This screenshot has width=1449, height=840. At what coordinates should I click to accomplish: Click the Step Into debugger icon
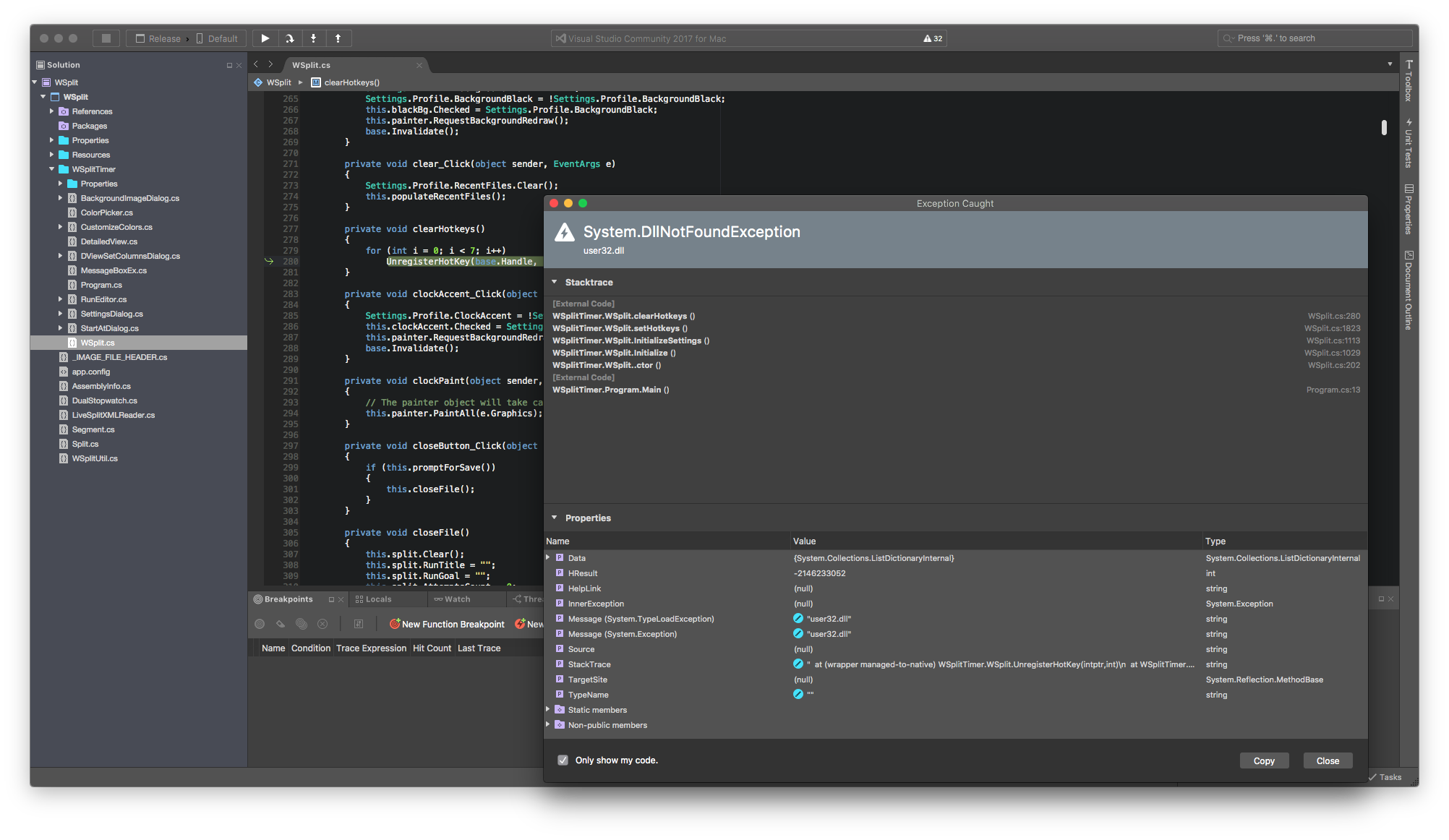pyautogui.click(x=313, y=38)
